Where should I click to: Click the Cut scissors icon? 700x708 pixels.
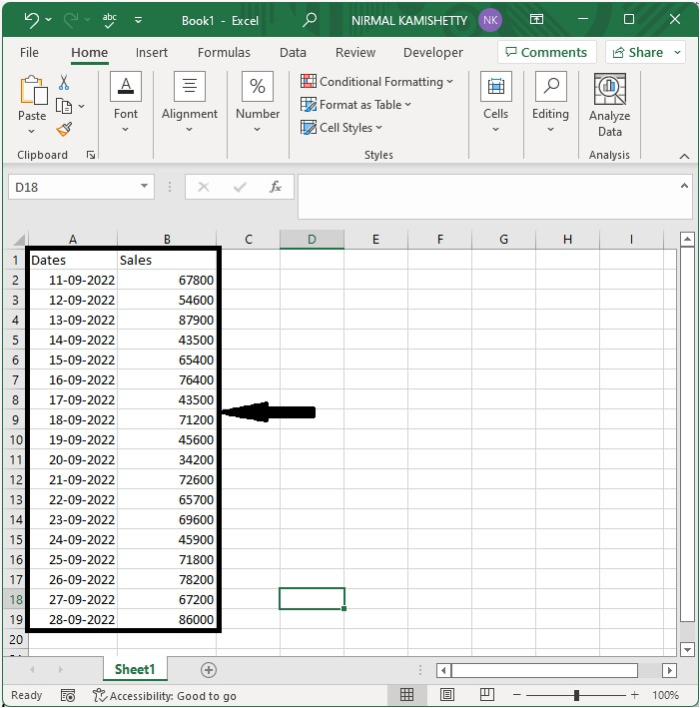[64, 83]
